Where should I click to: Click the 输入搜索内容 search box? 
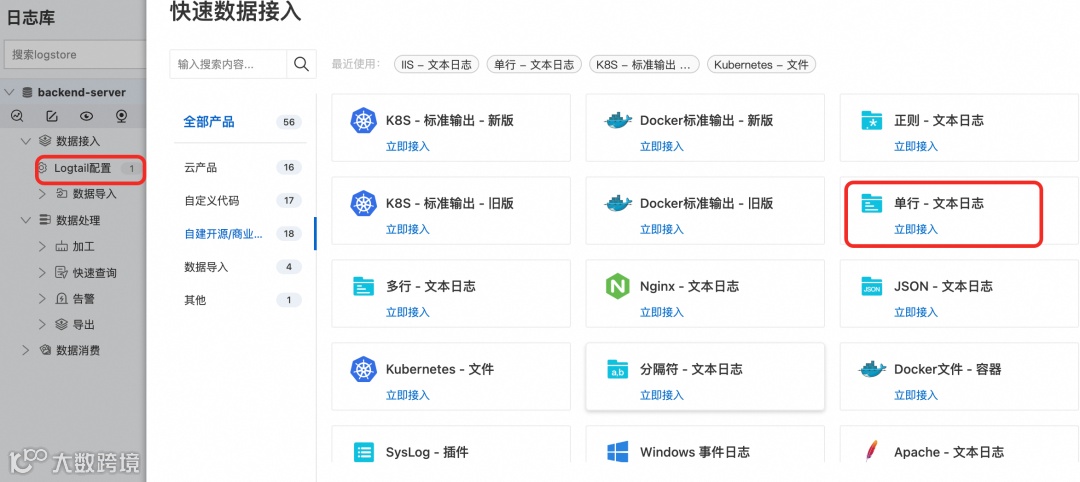228,64
